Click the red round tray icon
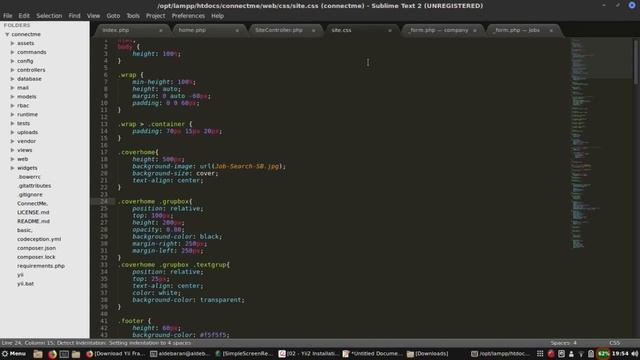The width and height of the screenshot is (640, 360). point(551,354)
